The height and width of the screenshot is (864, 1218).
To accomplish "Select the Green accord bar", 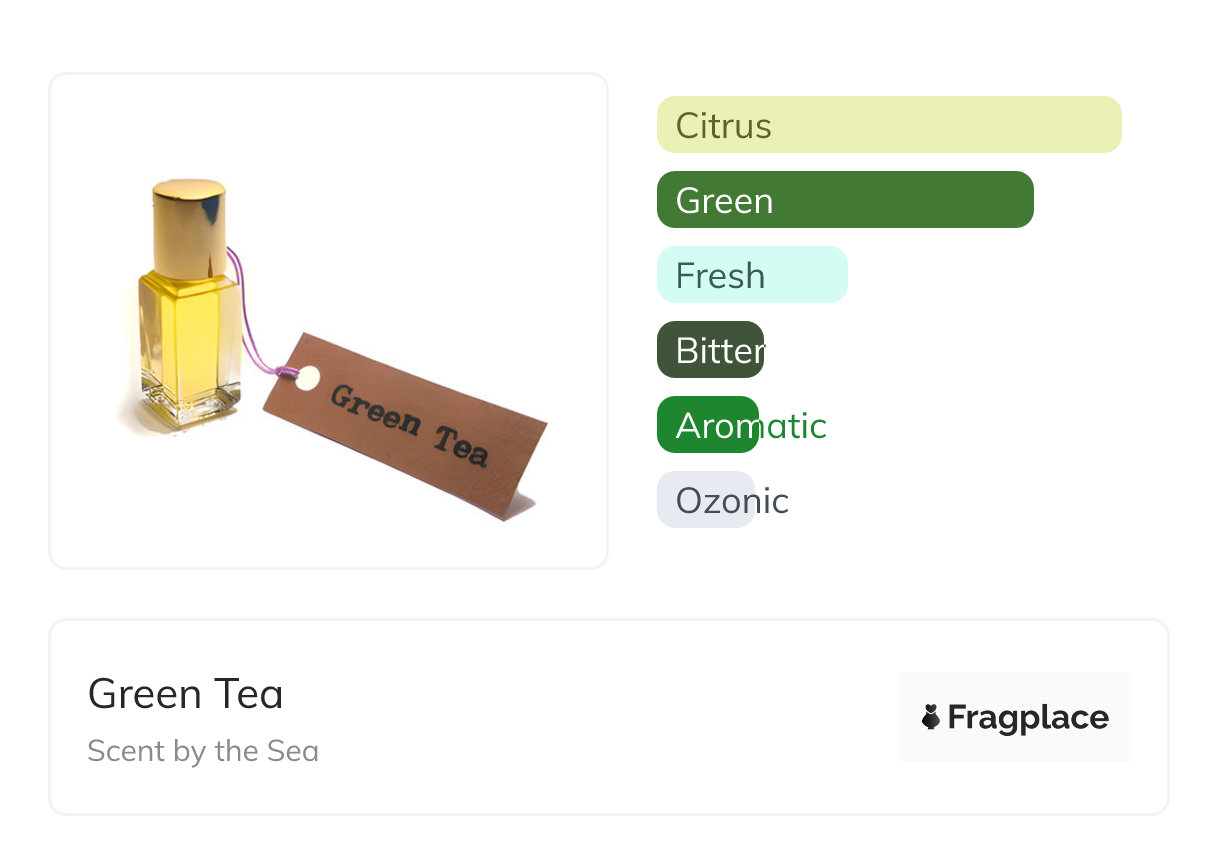I will [844, 200].
